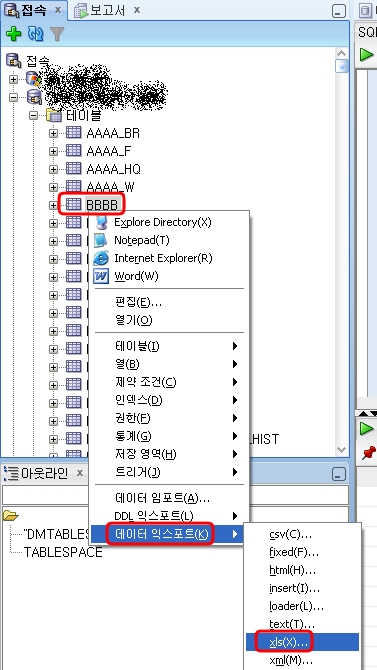
Task: Click the blue refresh connections icon
Action: point(35,34)
